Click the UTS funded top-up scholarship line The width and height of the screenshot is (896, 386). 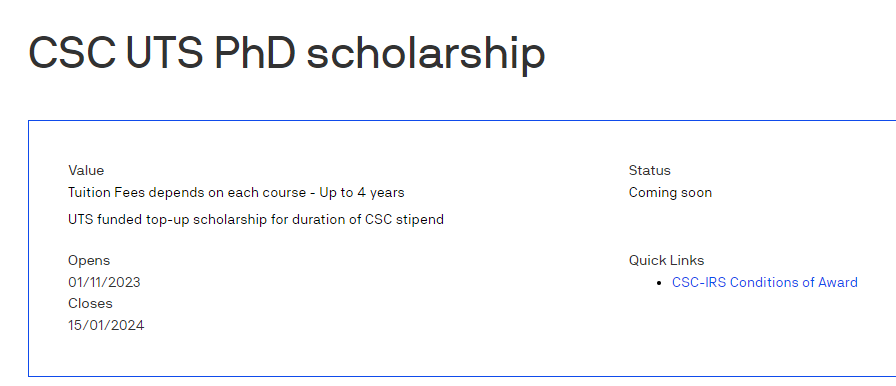[255, 219]
